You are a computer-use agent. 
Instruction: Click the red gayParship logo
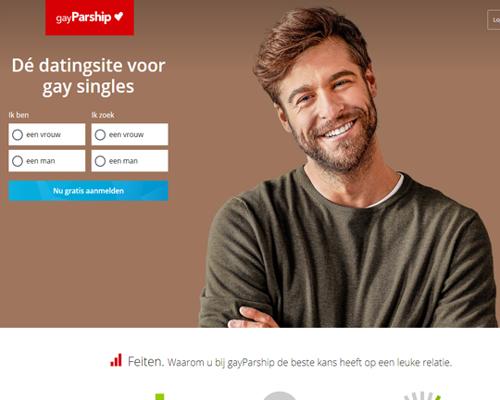[90, 17]
